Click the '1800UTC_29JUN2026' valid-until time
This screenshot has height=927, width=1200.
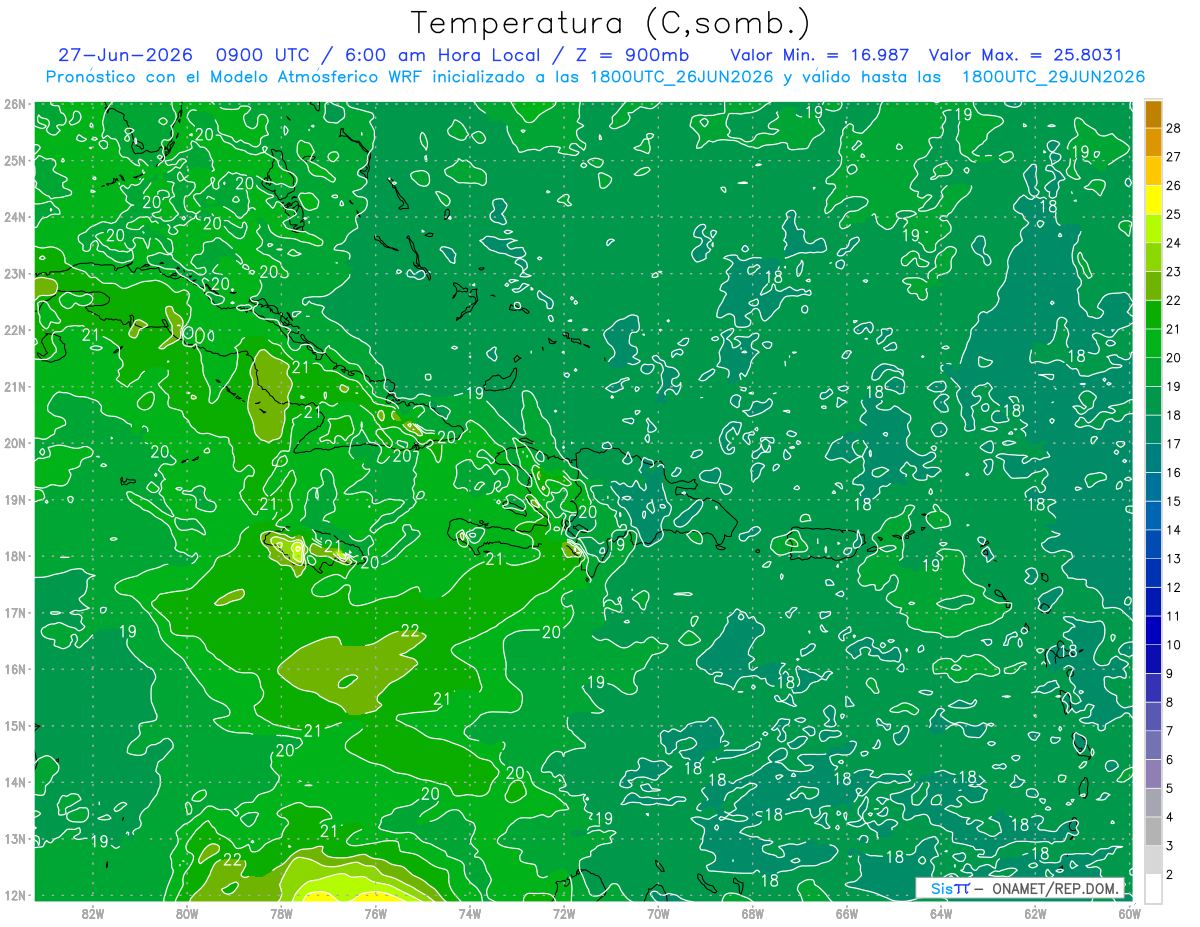[x=1053, y=77]
